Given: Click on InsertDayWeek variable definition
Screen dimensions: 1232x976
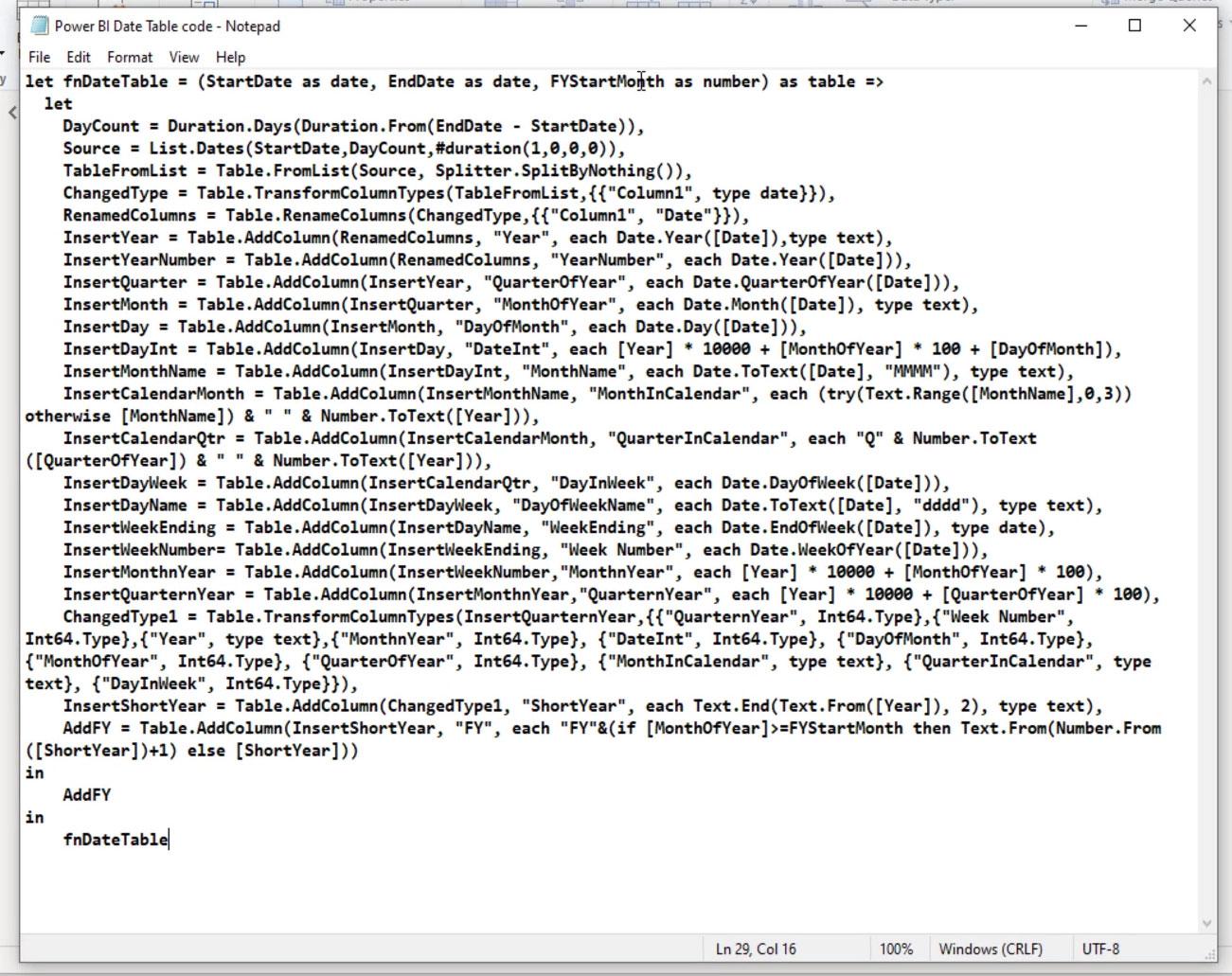Looking at the screenshot, I should point(125,483).
